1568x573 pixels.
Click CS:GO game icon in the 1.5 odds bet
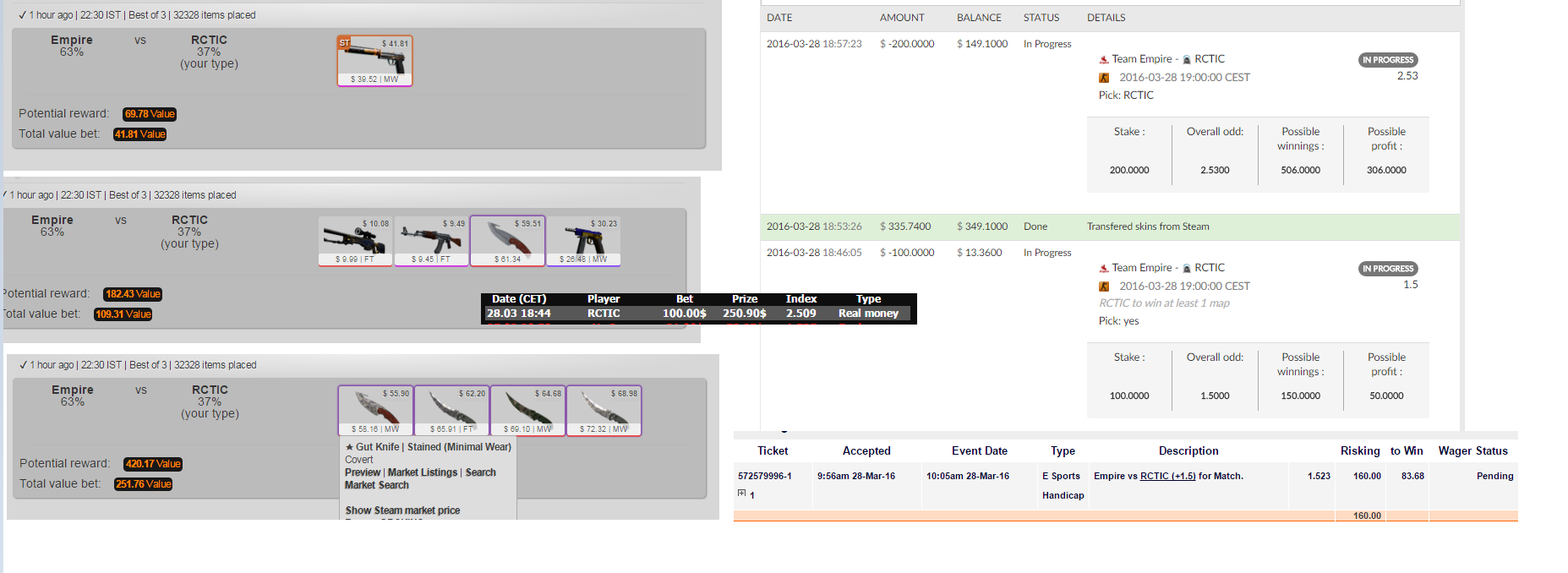pos(1104,286)
